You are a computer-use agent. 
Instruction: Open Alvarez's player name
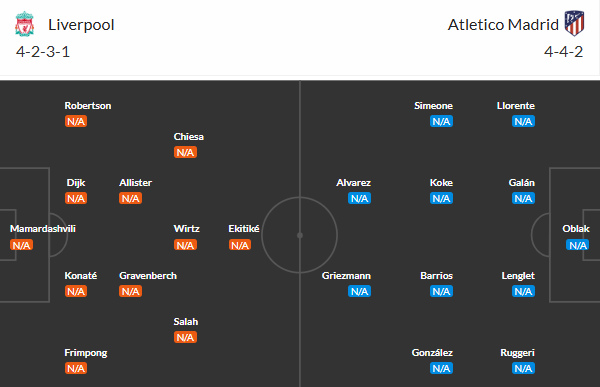354,183
